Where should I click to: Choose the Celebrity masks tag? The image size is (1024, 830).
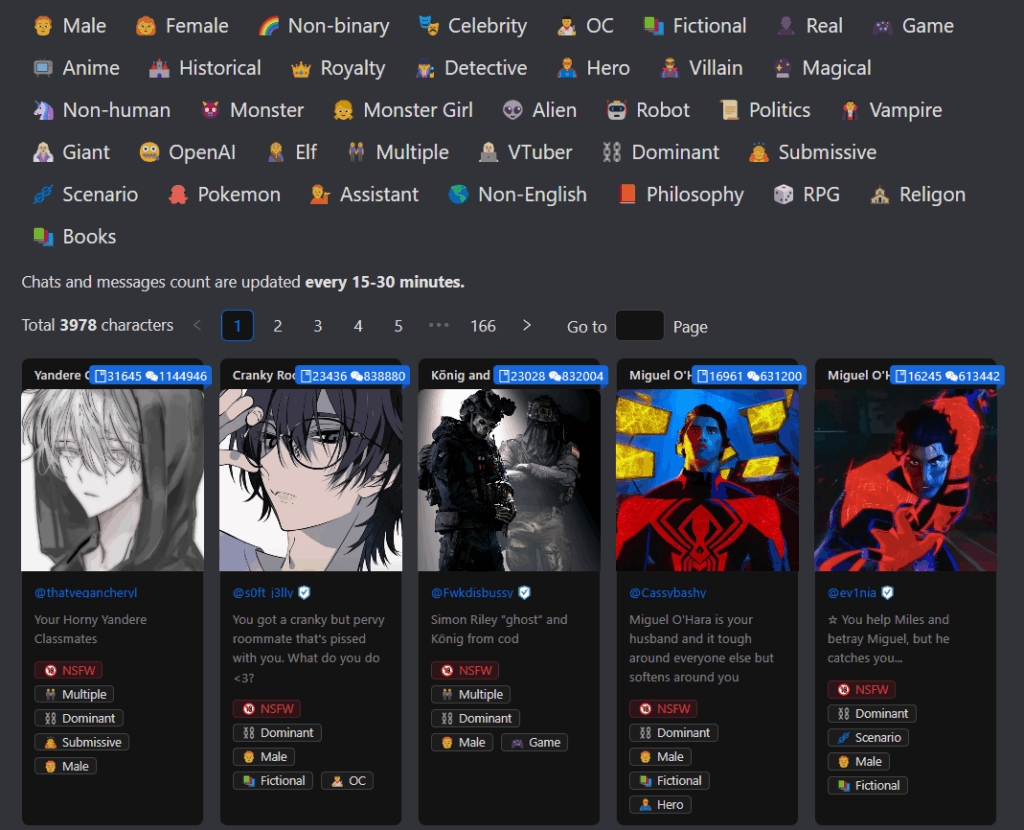473,26
